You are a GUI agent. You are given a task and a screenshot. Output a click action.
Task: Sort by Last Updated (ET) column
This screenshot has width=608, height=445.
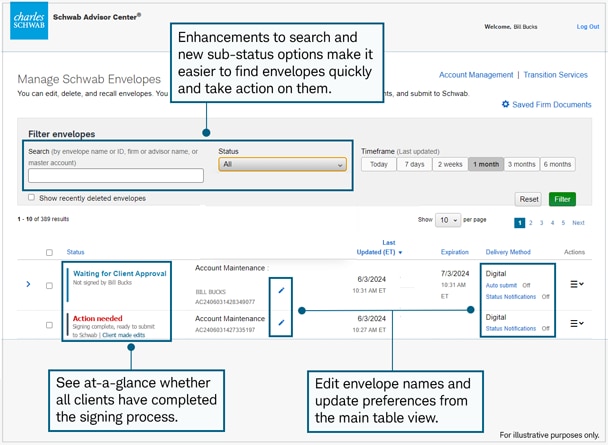380,247
